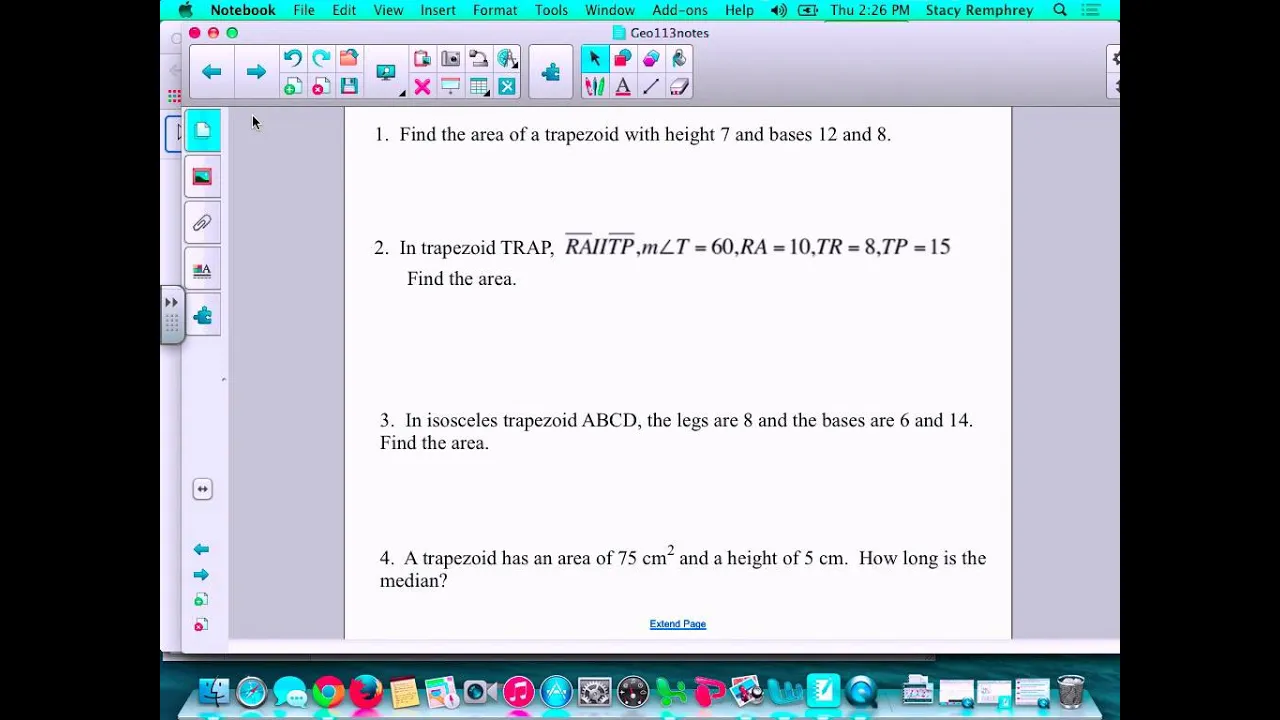The width and height of the screenshot is (1280, 720).
Task: Redo the last action in toolbar
Action: [321, 59]
